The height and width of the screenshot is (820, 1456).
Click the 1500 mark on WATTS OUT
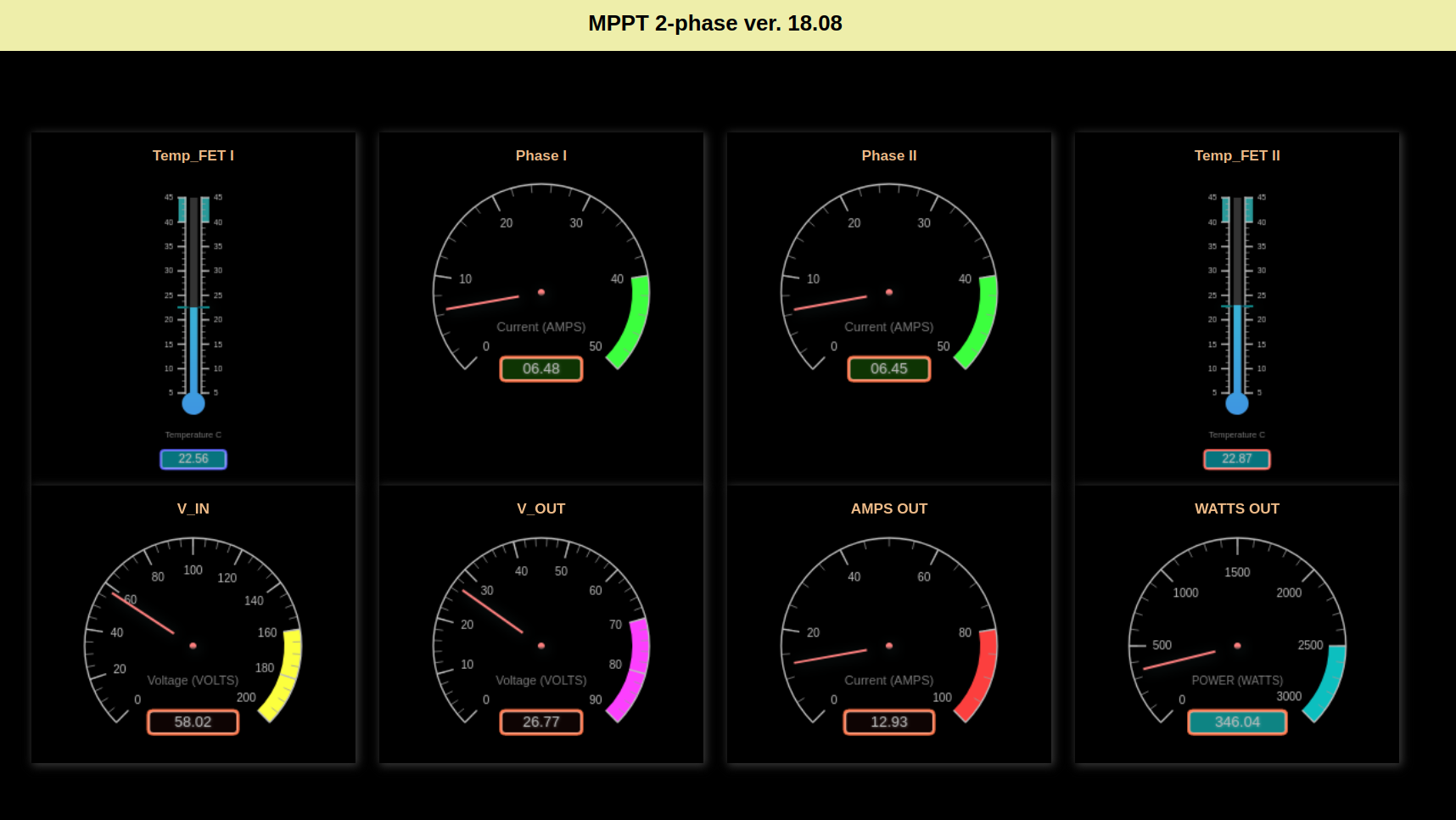click(x=1237, y=573)
